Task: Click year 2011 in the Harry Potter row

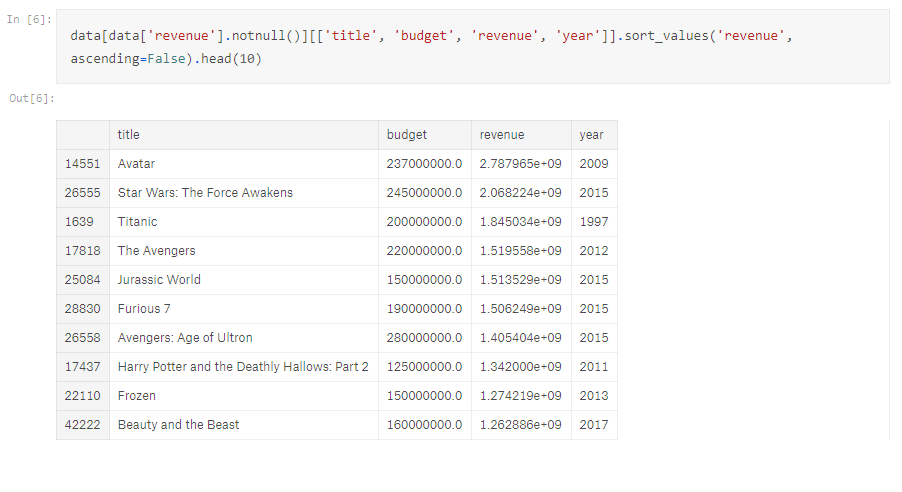Action: click(x=595, y=367)
